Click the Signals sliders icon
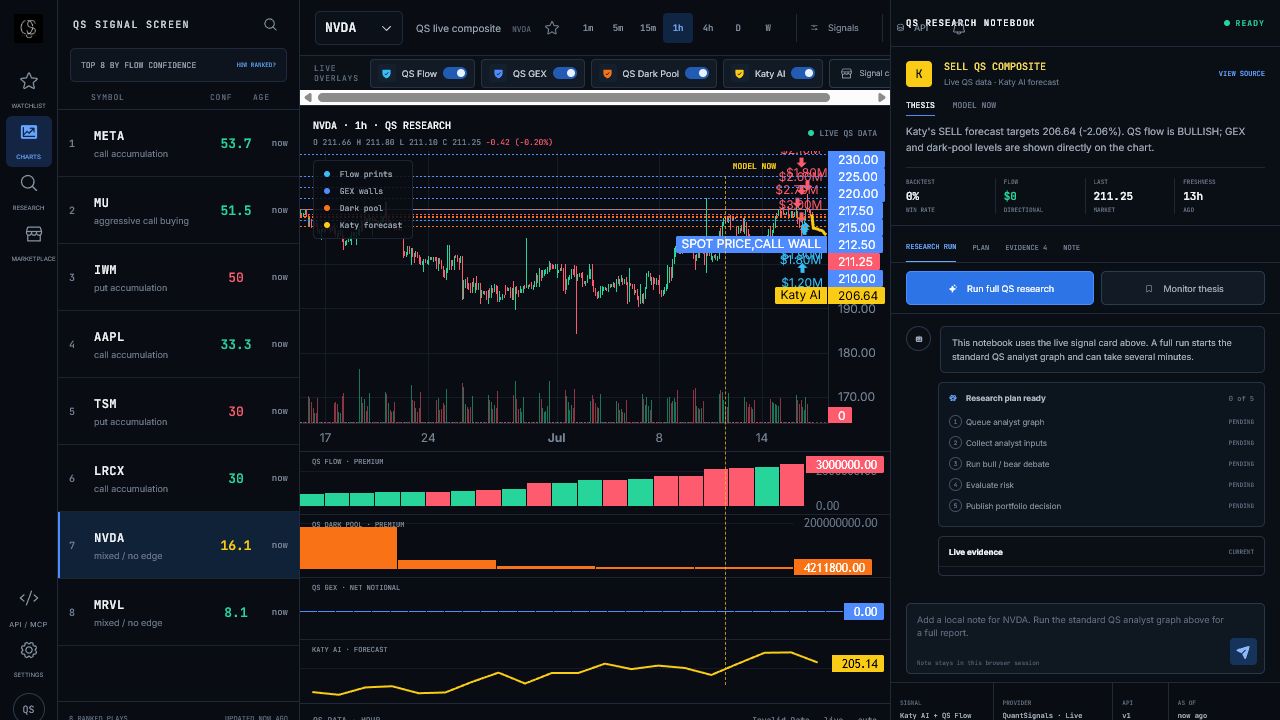1280x720 pixels. point(814,28)
